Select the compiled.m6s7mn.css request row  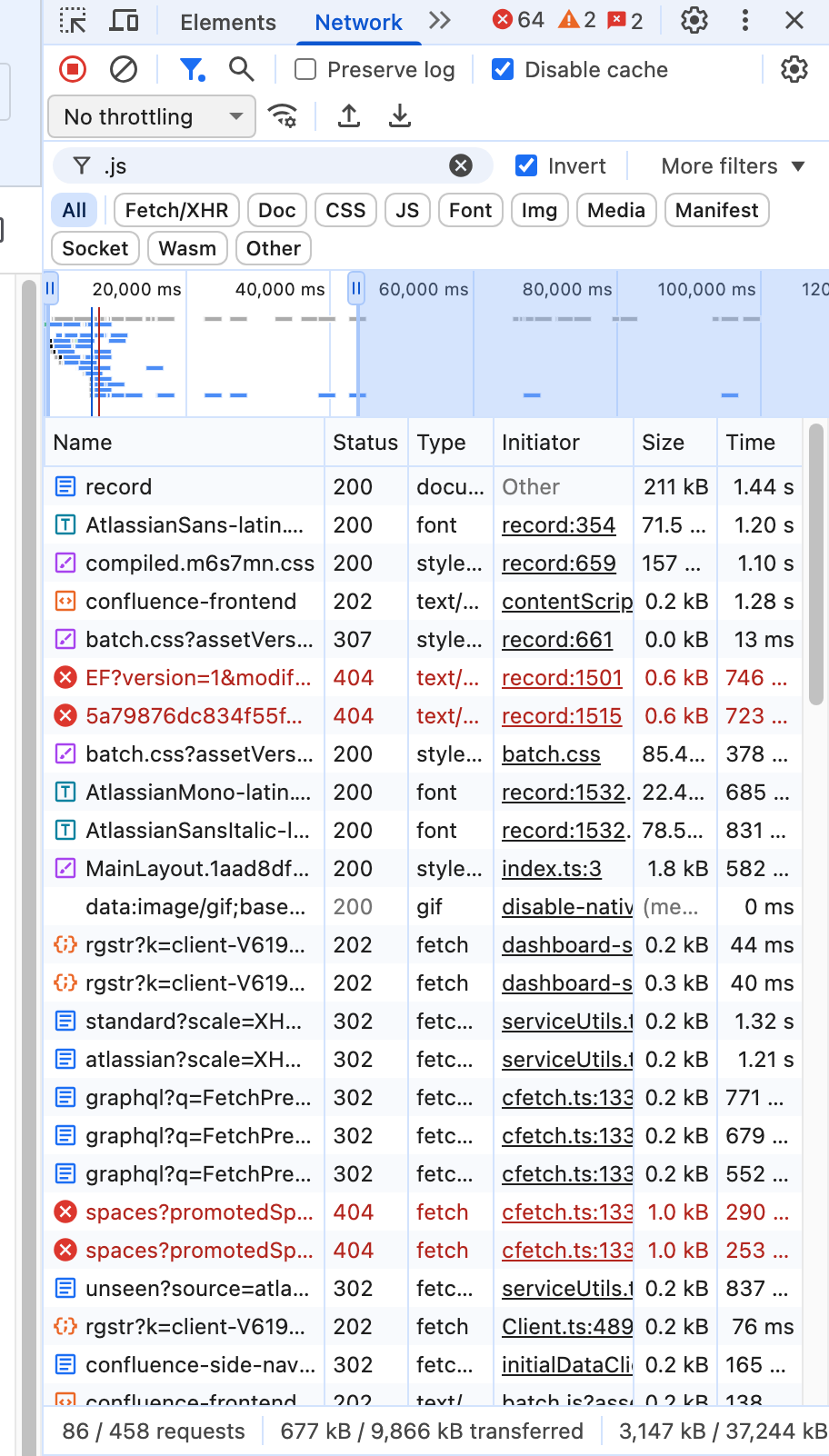click(423, 563)
